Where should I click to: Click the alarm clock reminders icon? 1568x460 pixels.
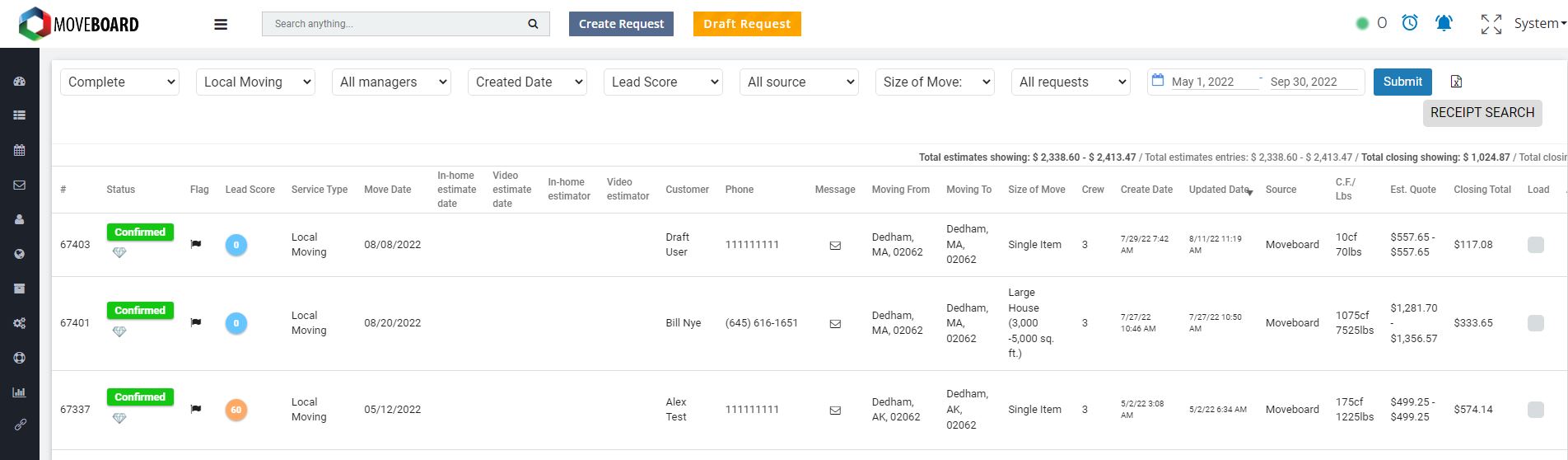pyautogui.click(x=1410, y=23)
